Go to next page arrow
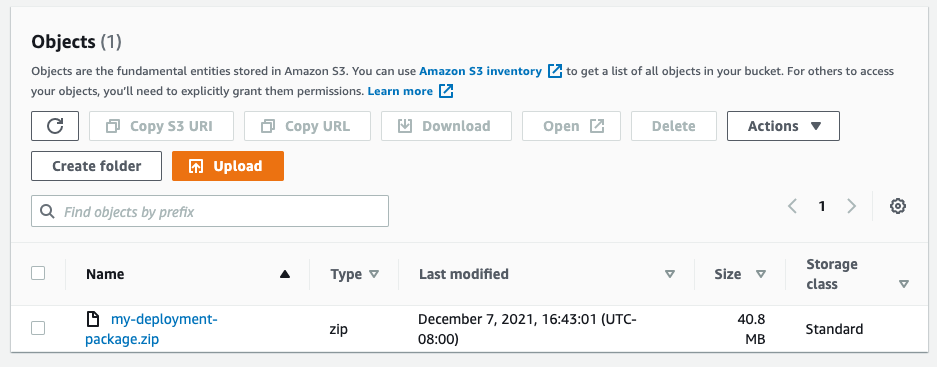The height and width of the screenshot is (367, 937). tap(852, 207)
